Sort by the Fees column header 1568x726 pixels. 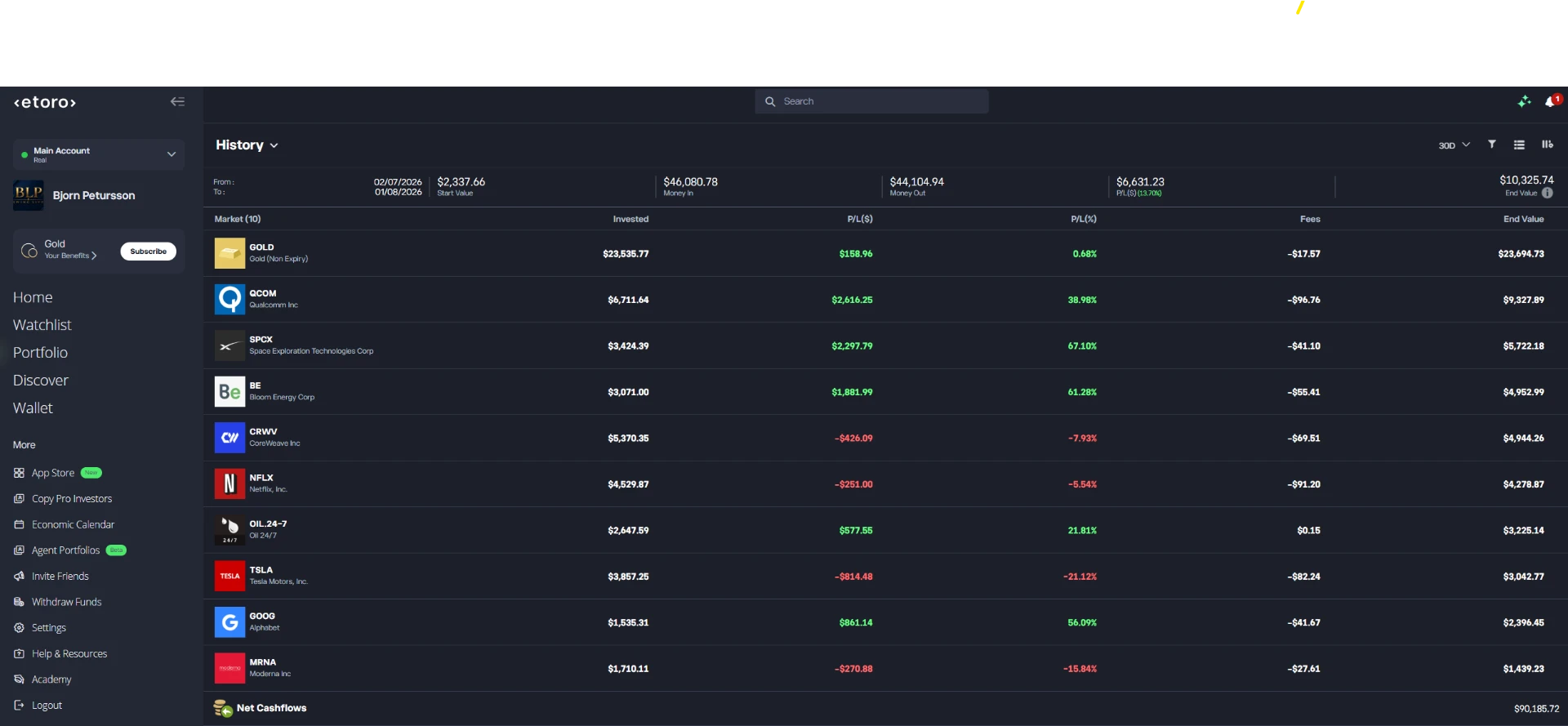click(x=1310, y=219)
